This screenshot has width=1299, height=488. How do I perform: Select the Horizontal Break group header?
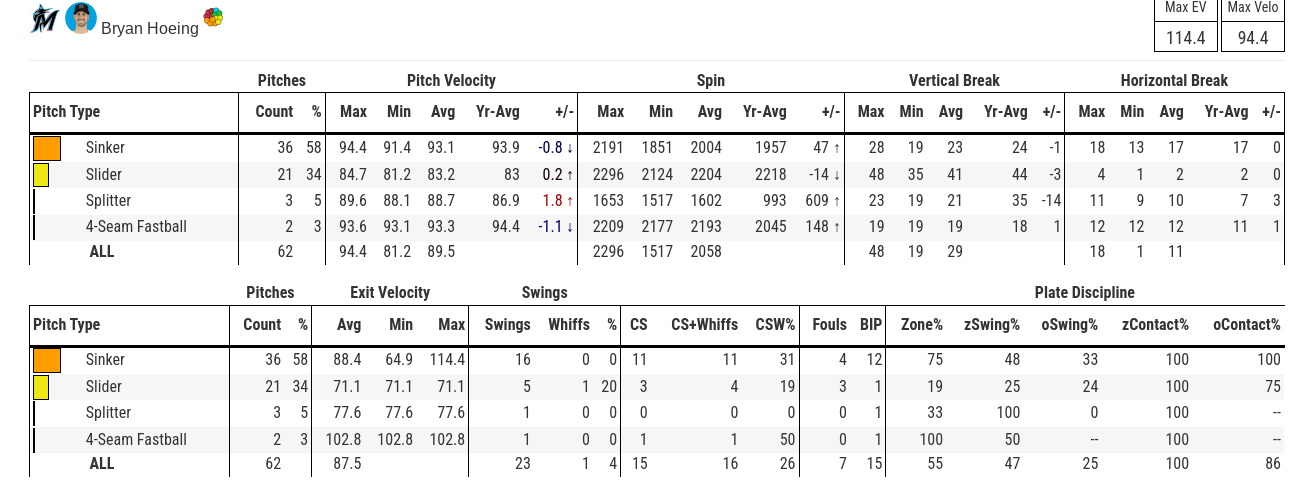(x=1174, y=81)
